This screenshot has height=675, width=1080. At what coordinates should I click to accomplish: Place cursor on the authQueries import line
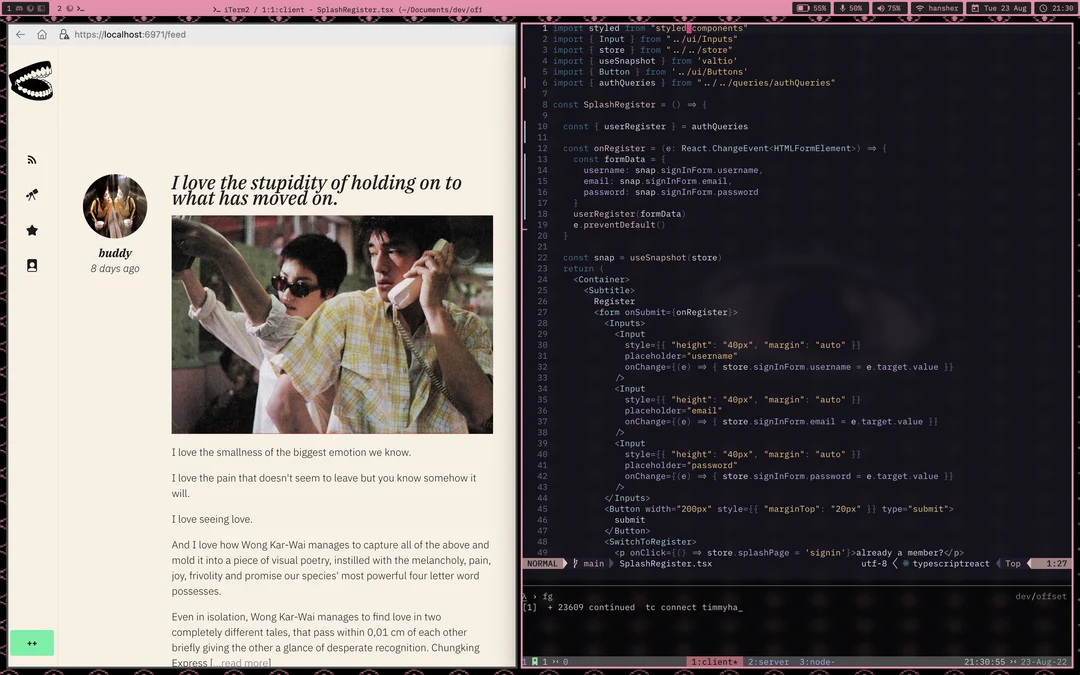pyautogui.click(x=694, y=83)
